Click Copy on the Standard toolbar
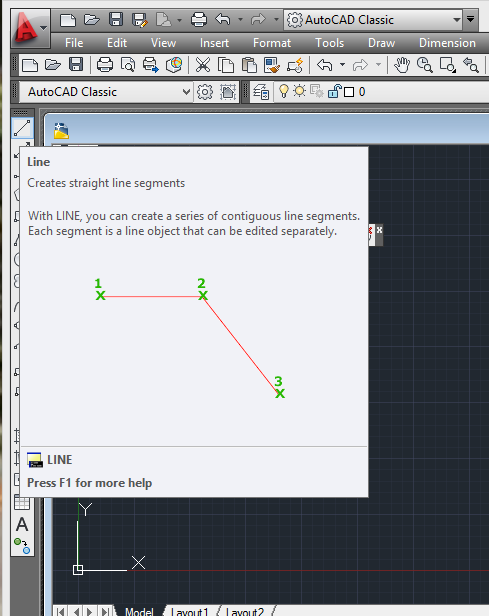 pyautogui.click(x=226, y=65)
